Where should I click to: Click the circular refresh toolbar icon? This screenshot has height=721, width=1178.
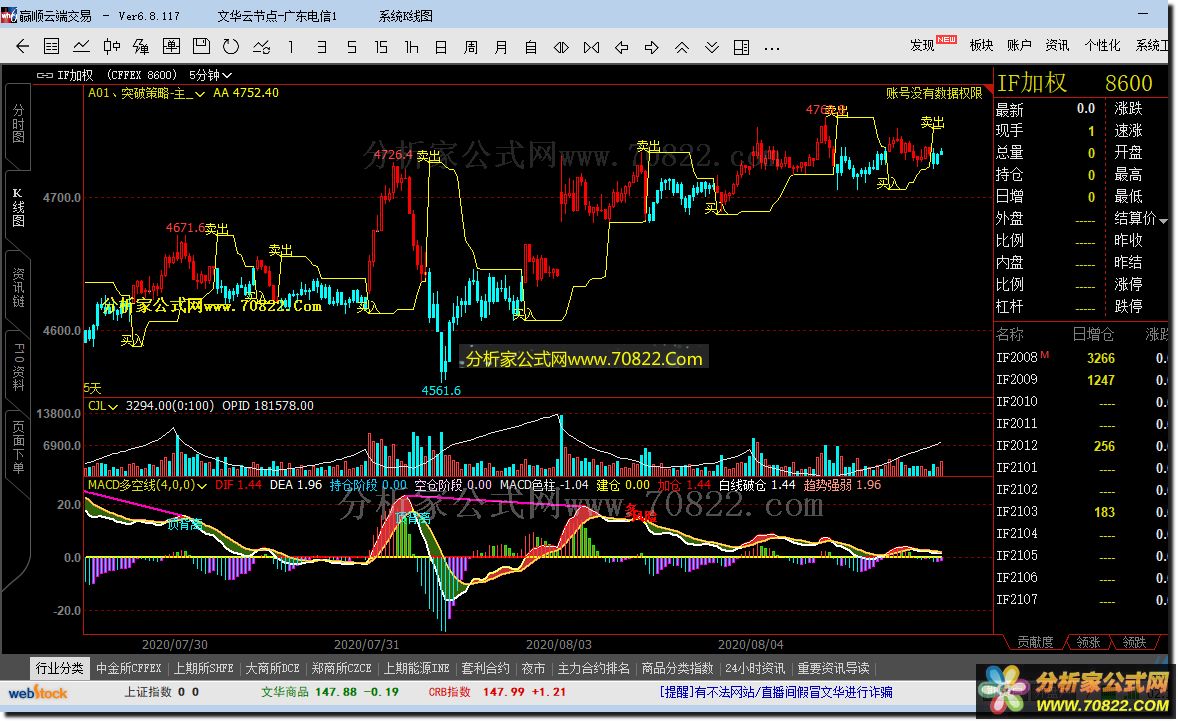click(x=231, y=47)
